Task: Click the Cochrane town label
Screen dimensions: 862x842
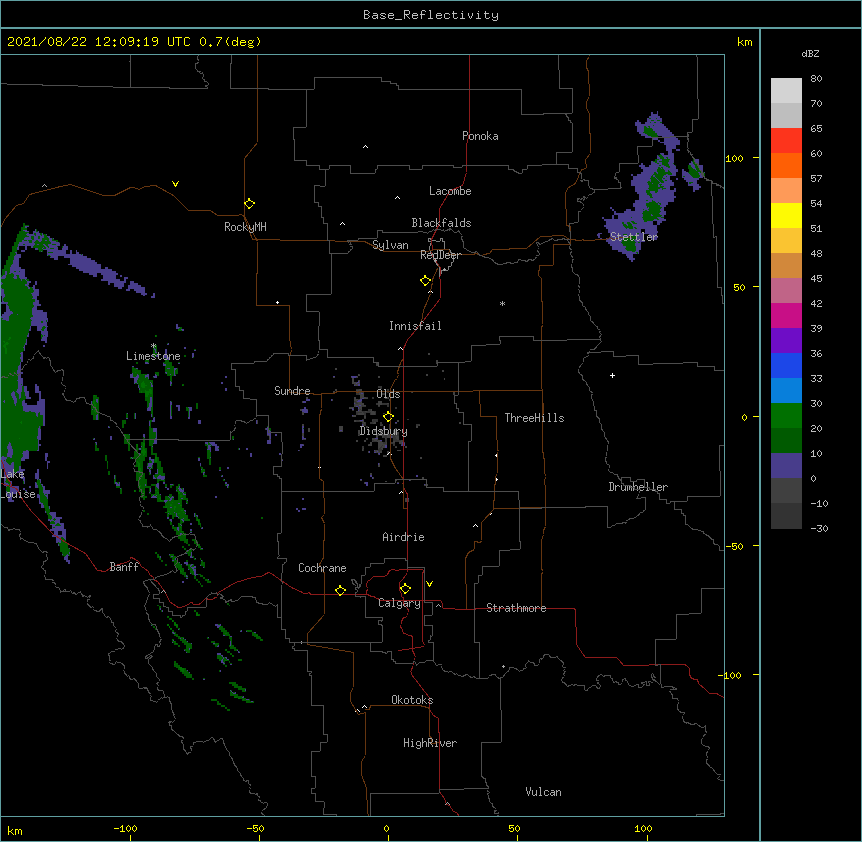Action: coord(322,568)
